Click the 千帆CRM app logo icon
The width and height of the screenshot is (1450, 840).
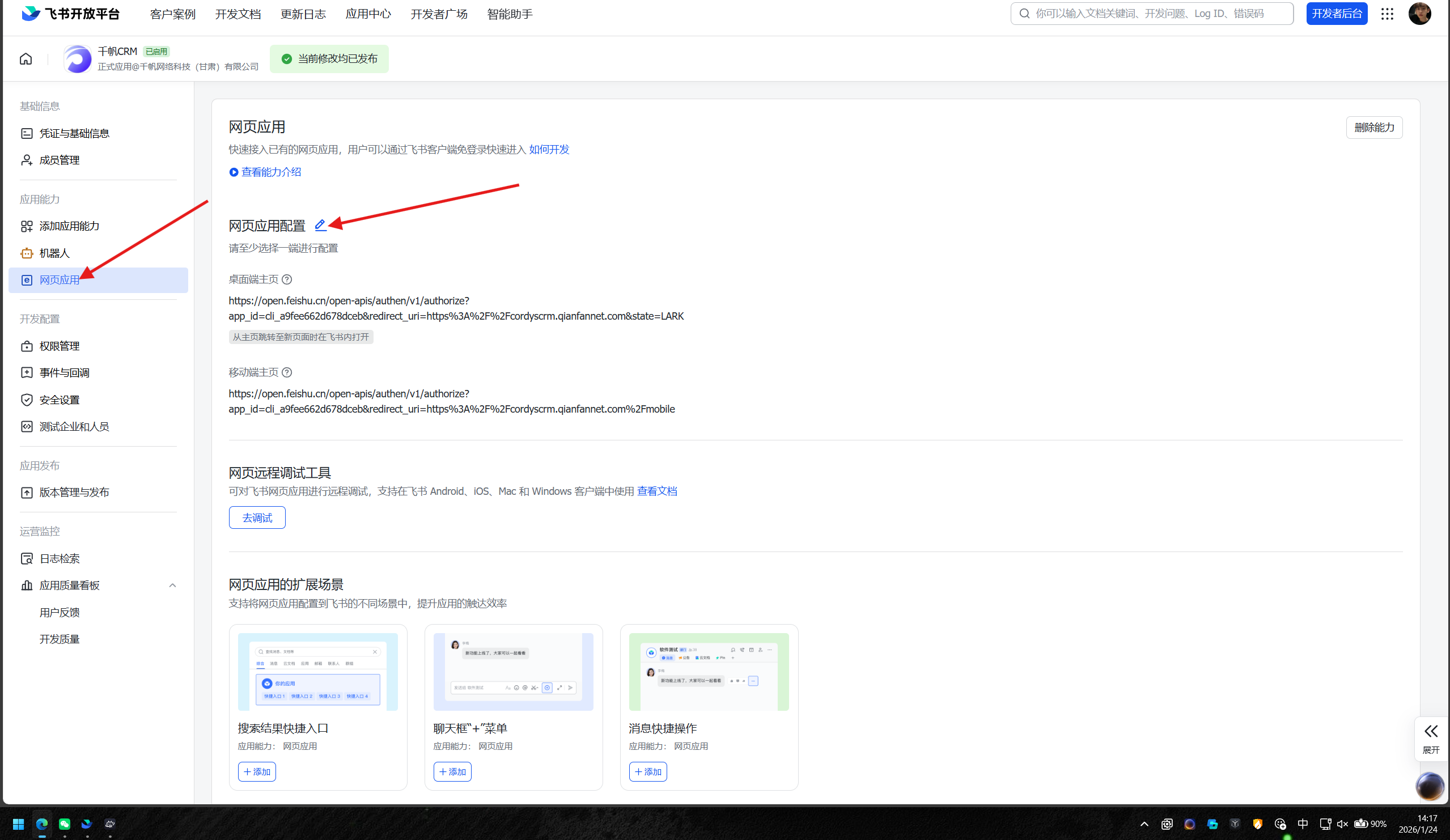[x=78, y=59]
